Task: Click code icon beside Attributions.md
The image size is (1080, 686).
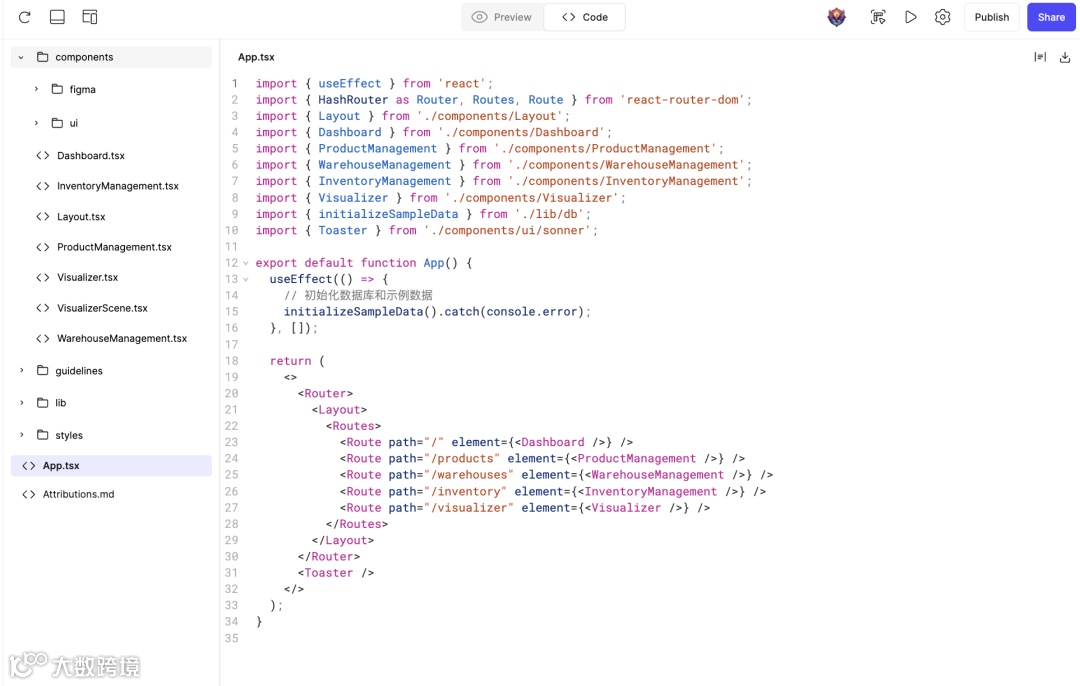Action: [28, 494]
